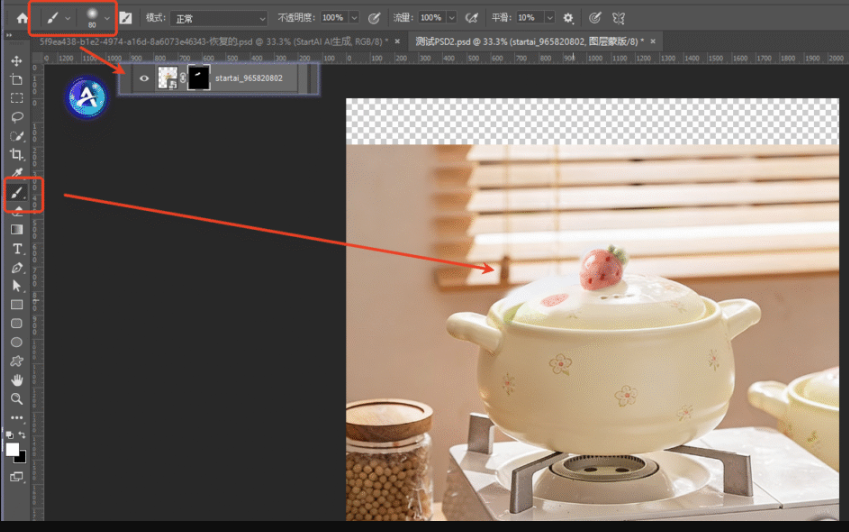
Task: Open the smoothing options gear
Action: (x=568, y=18)
